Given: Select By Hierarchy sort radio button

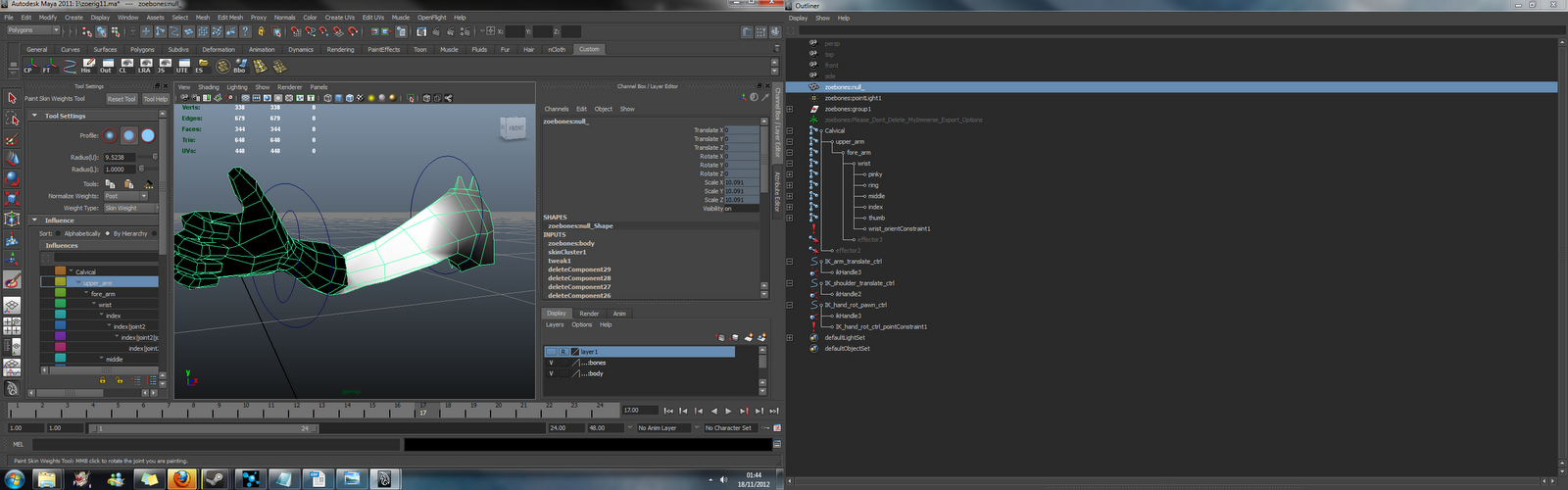Looking at the screenshot, I should tap(108, 233).
